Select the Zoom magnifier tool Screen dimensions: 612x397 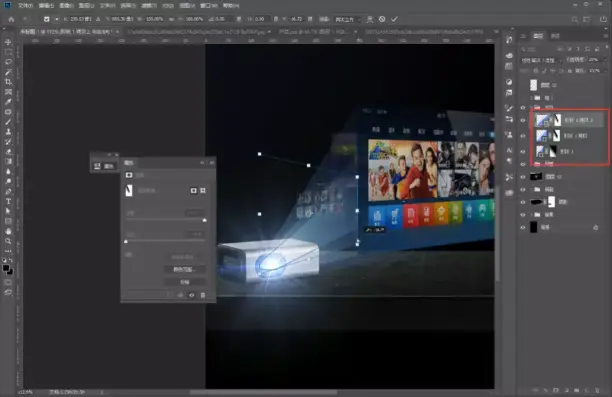(8, 241)
